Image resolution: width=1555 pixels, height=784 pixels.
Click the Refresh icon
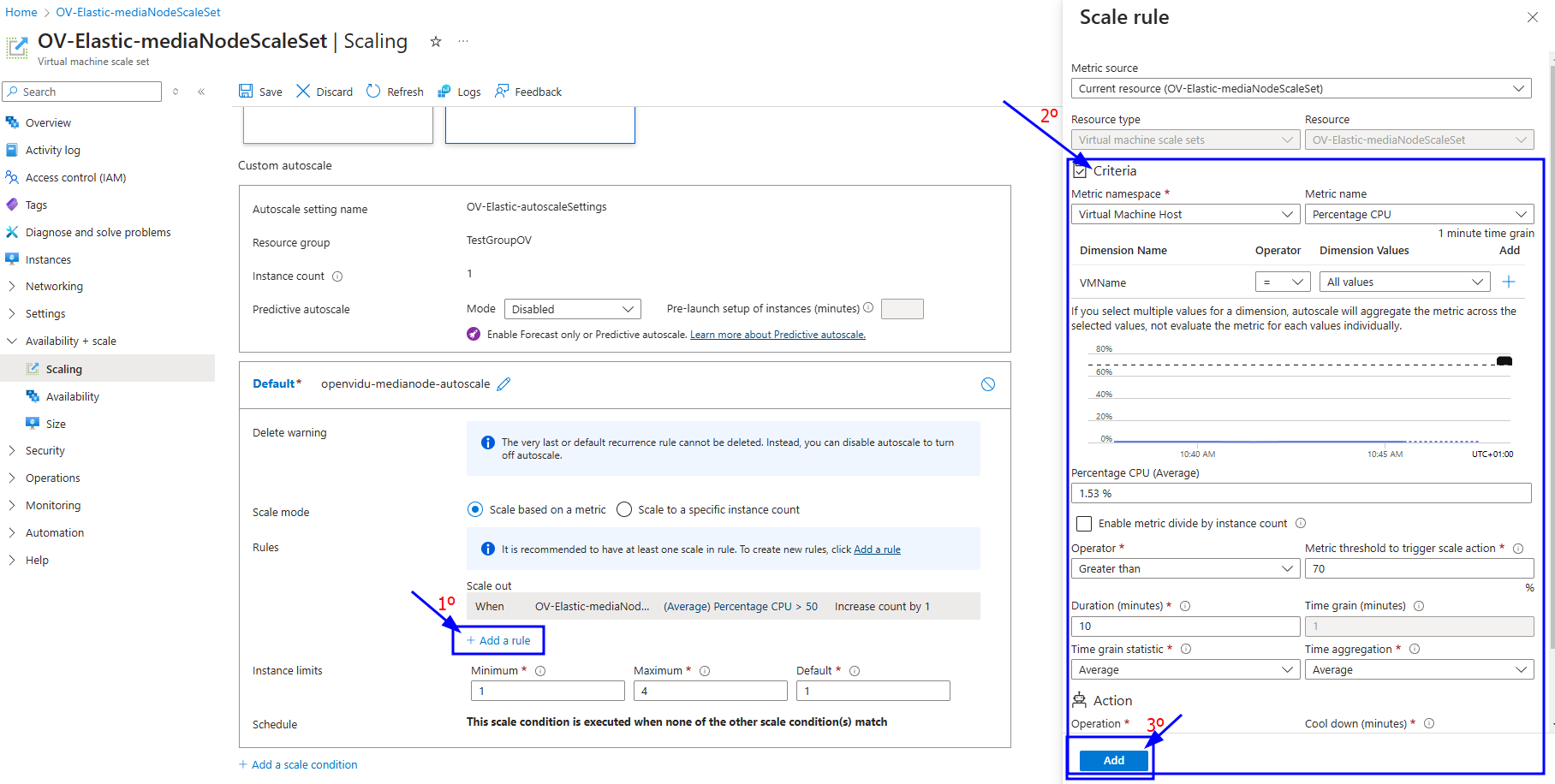tap(373, 92)
